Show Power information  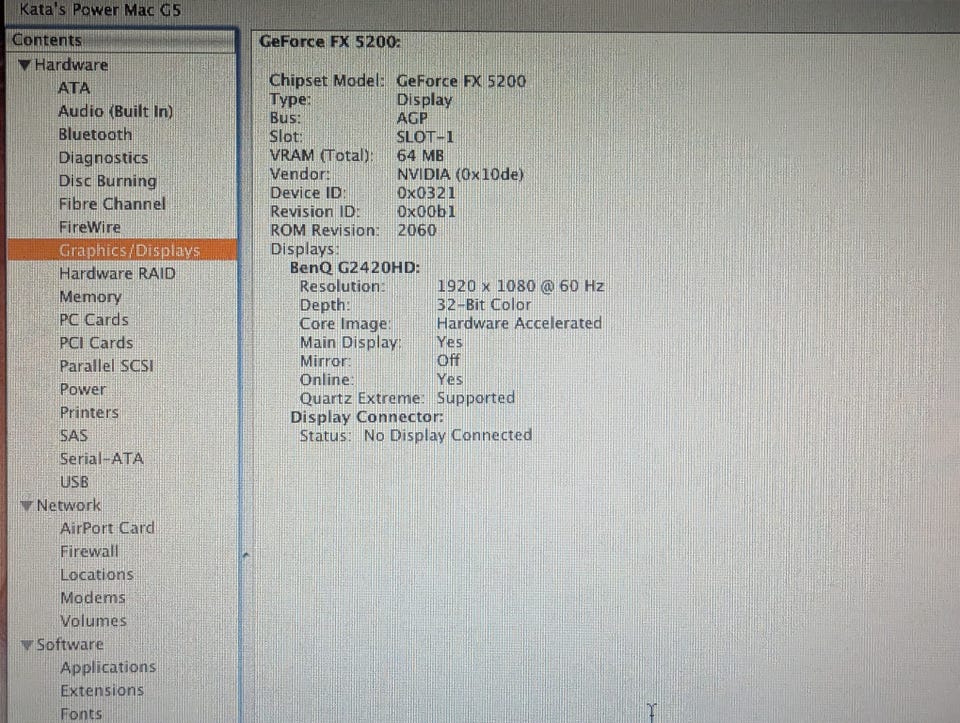tap(83, 389)
